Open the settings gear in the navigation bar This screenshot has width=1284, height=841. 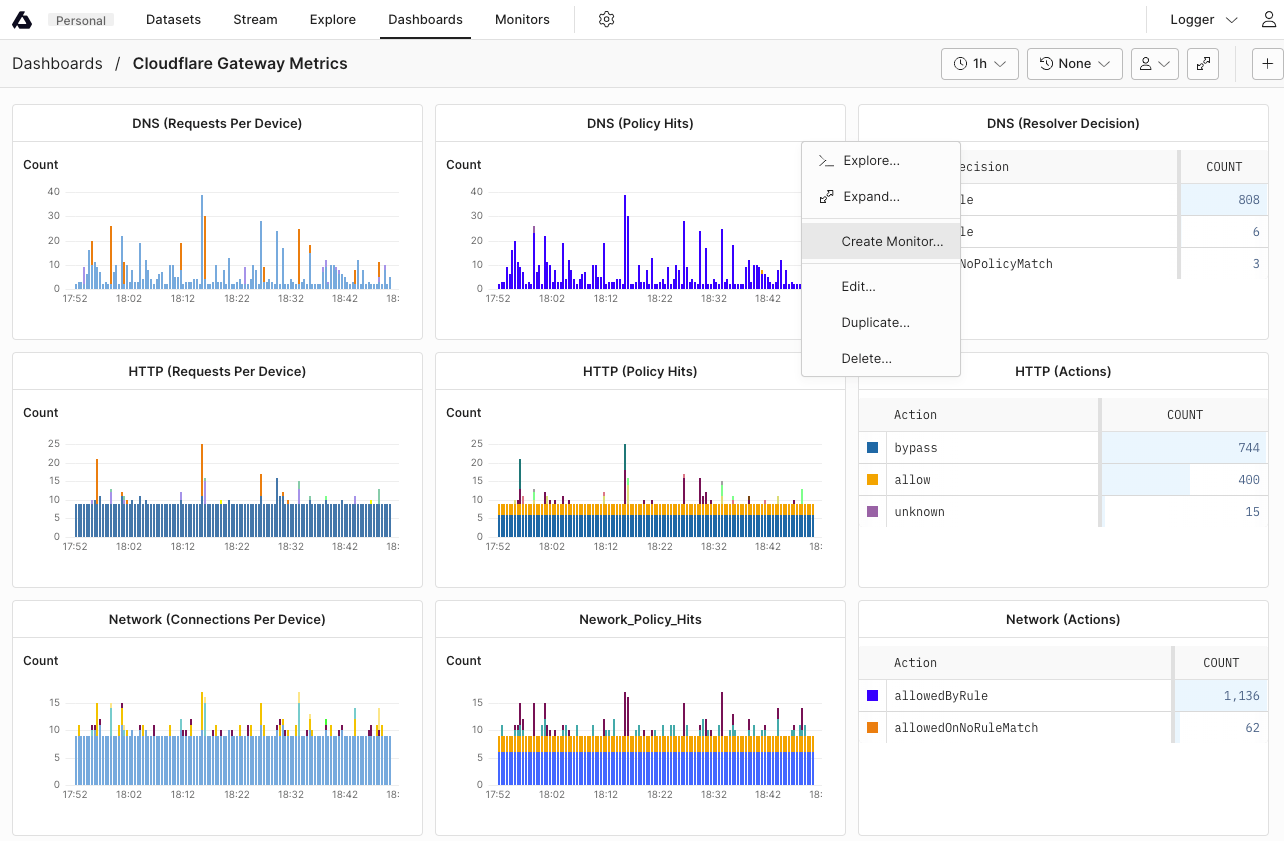coord(606,19)
